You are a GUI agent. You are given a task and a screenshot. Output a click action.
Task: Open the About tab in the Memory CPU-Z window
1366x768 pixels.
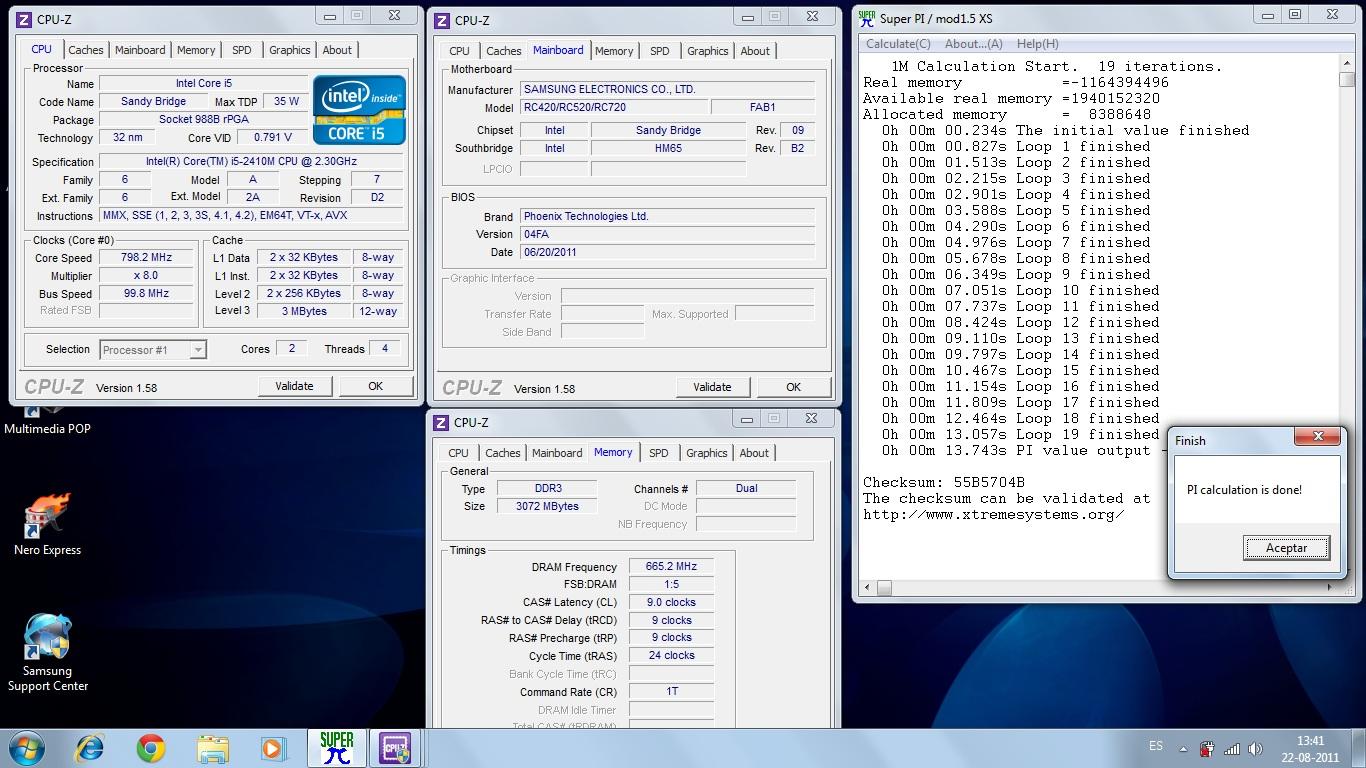tap(754, 453)
